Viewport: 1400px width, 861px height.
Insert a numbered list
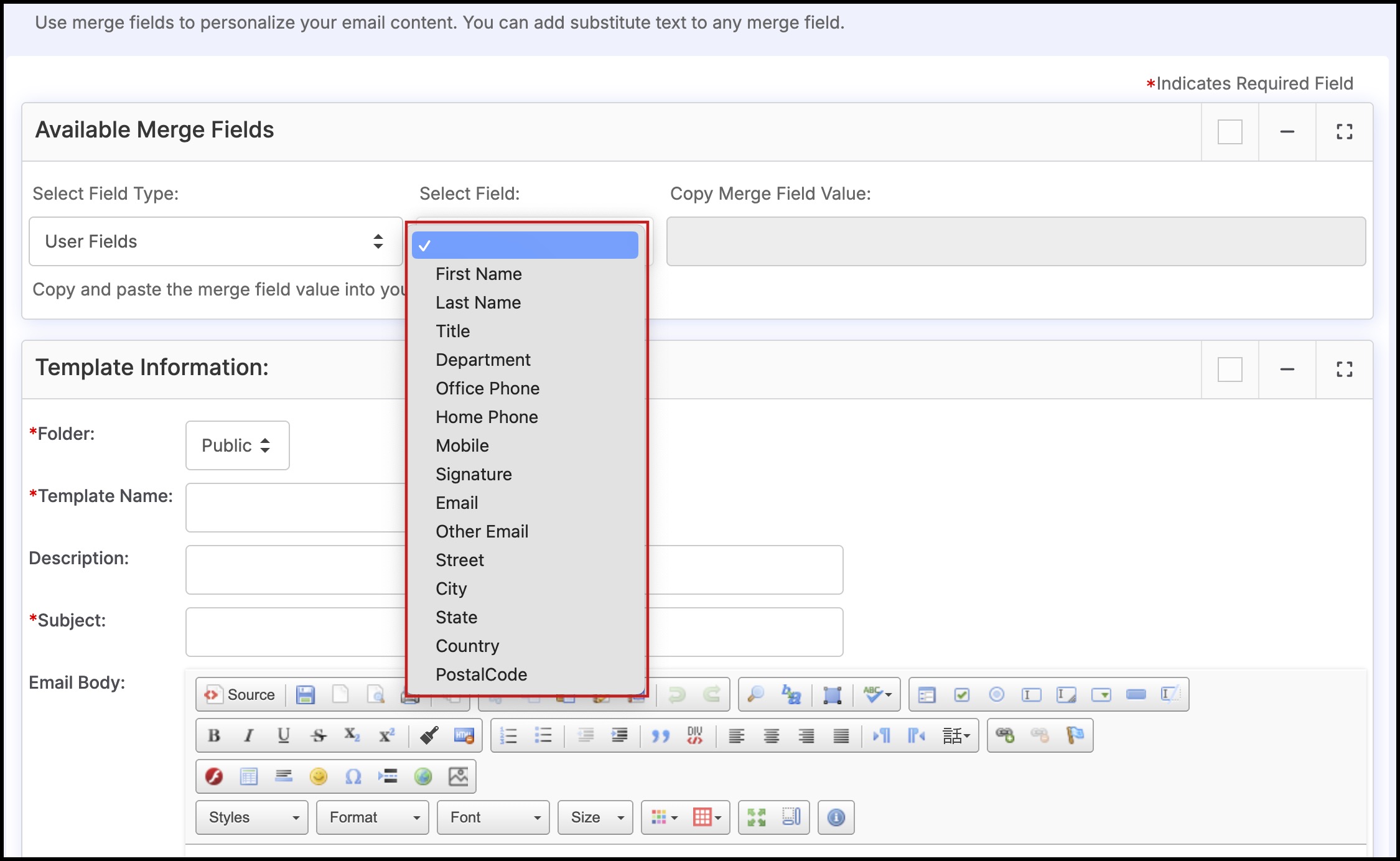coord(508,735)
